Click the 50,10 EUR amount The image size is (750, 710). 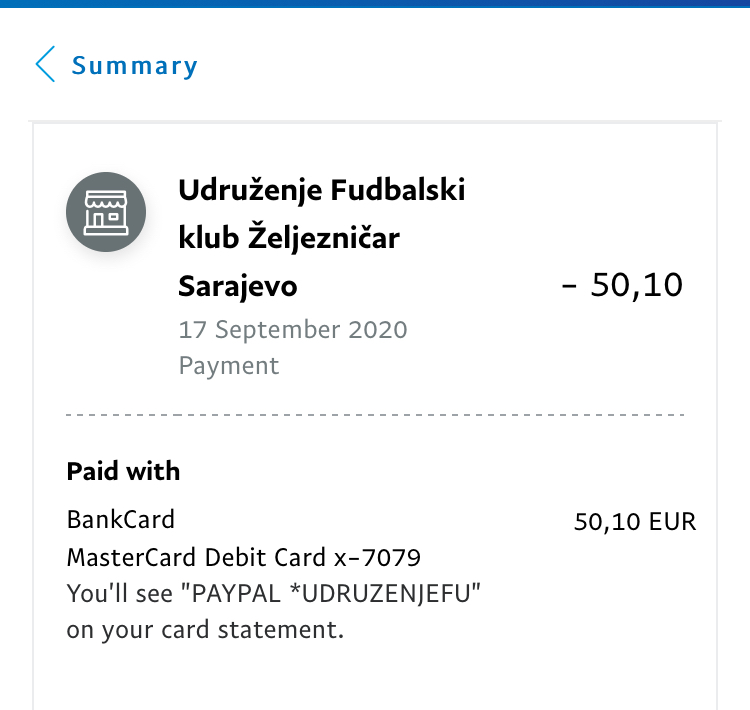pos(635,521)
